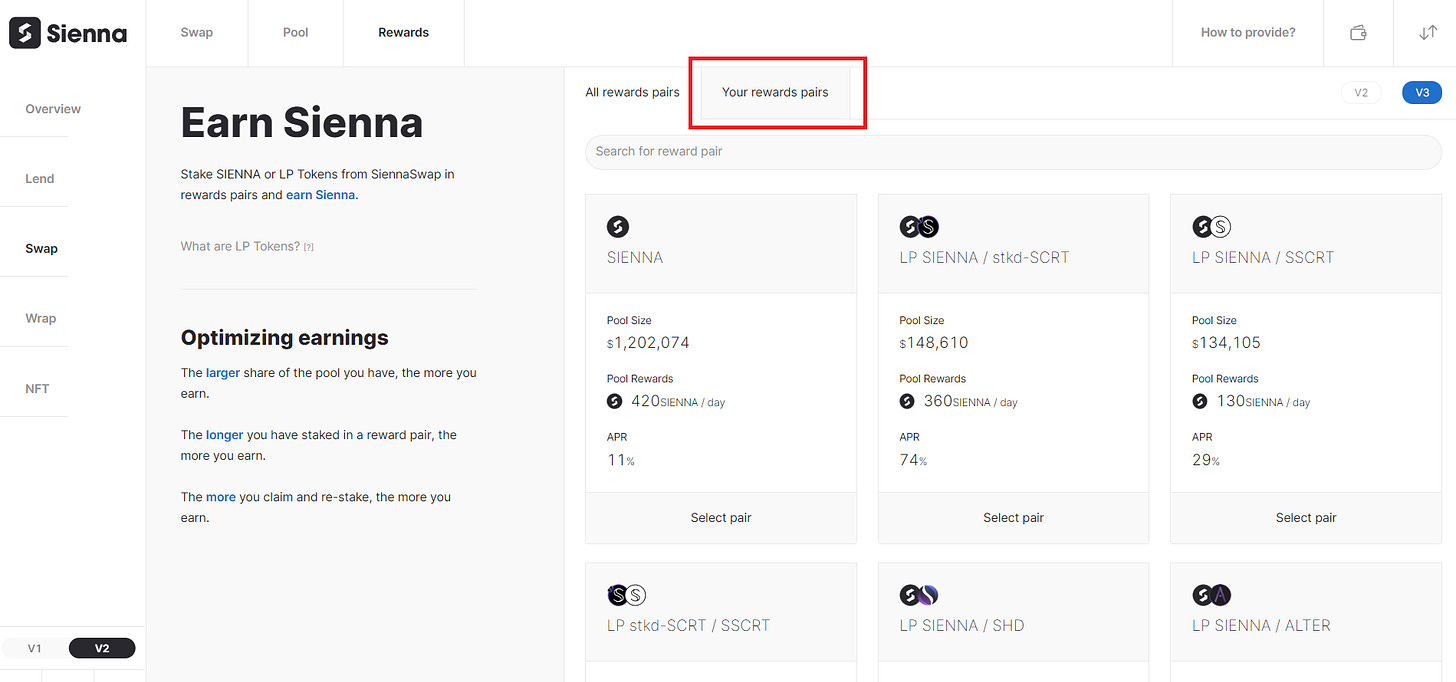
Task: Click the LP SIENNA / SSCRT pair icon
Action: [x=1212, y=227]
